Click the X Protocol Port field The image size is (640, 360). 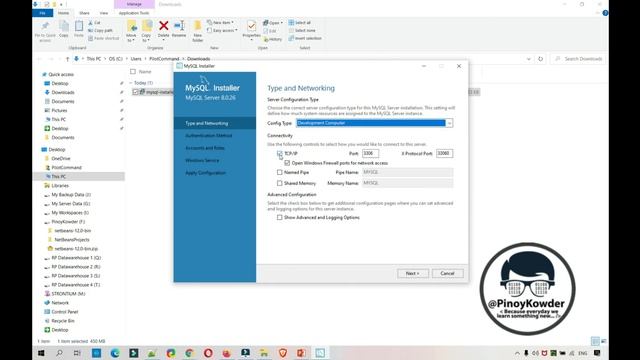[x=444, y=153]
